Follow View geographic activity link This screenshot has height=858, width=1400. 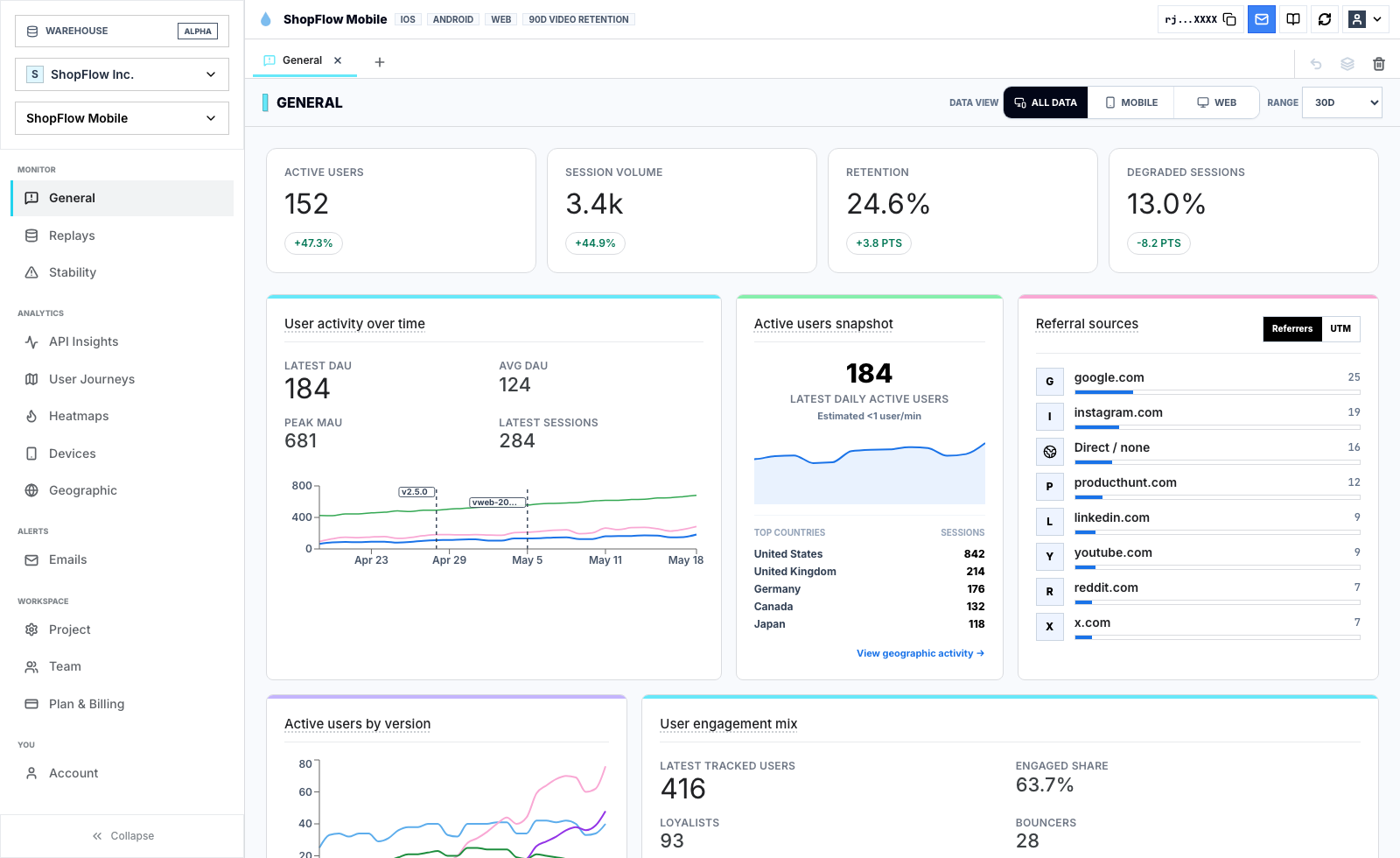(x=920, y=653)
